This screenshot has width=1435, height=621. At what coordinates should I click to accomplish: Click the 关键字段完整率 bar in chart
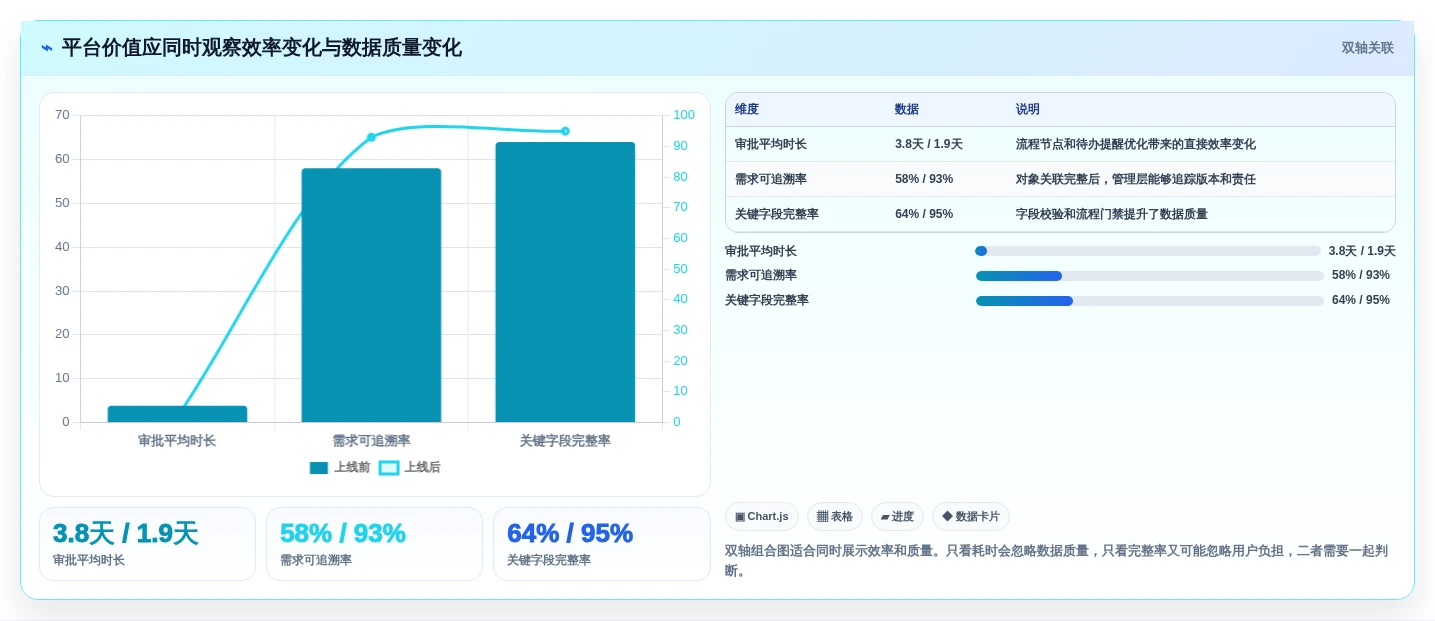(565, 282)
